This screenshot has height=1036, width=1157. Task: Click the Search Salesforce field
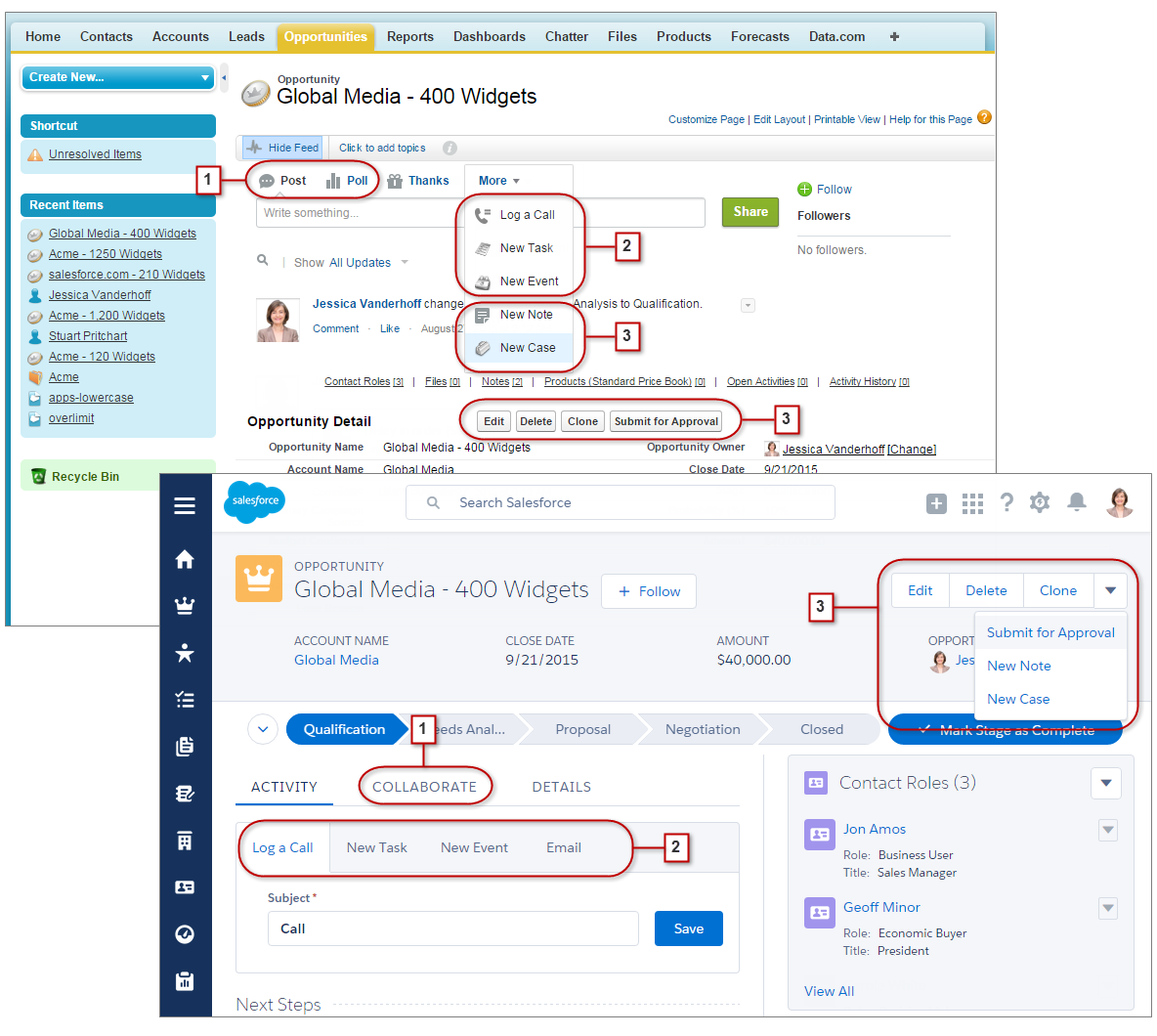tap(620, 502)
